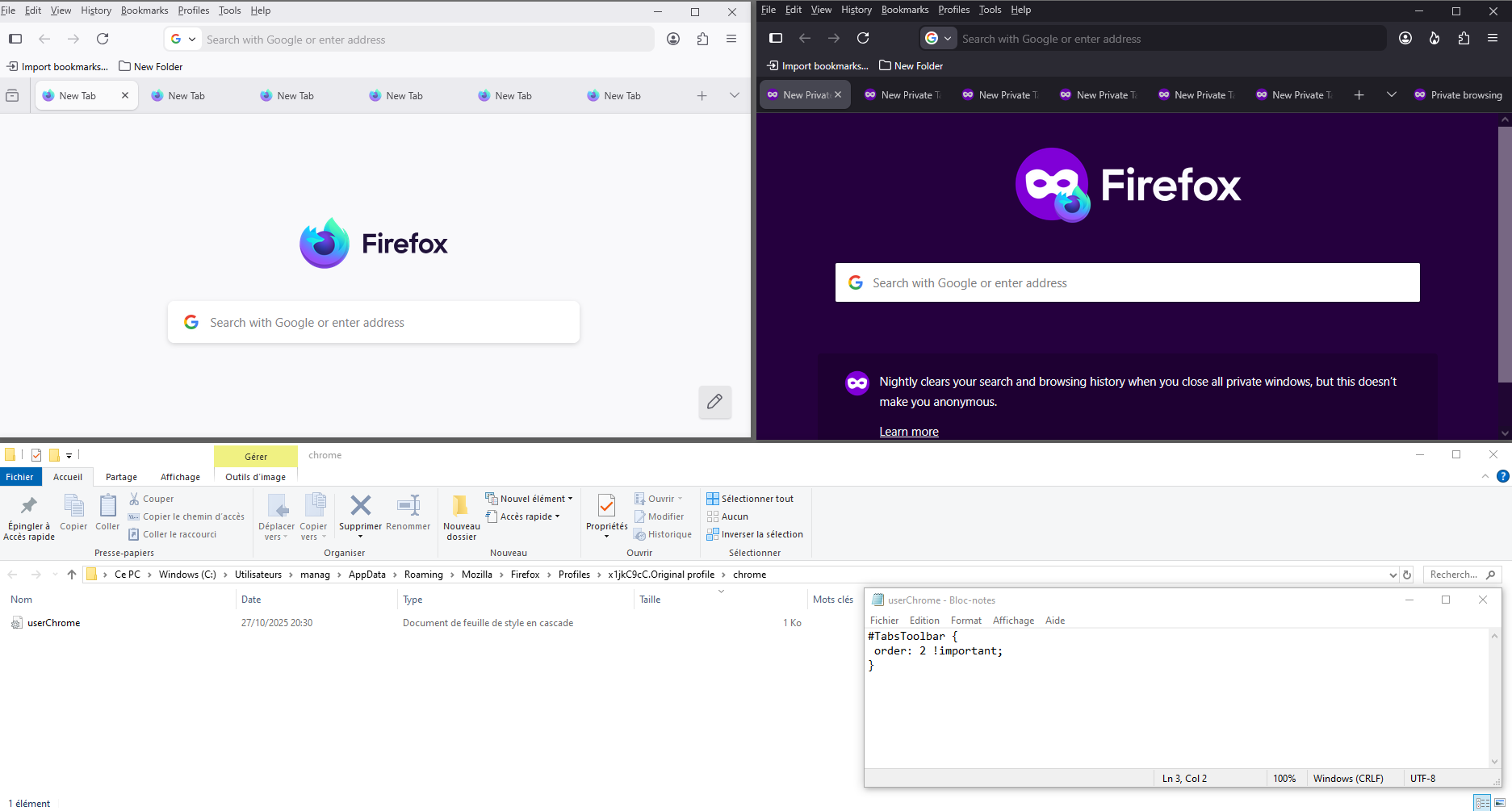This screenshot has width=1512, height=811.
Task: Open the Format menu in Notepad
Action: (966, 621)
